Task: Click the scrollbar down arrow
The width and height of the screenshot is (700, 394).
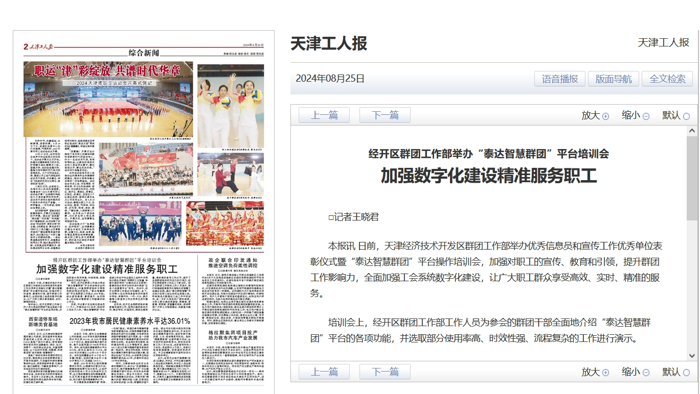Action: tap(692, 356)
